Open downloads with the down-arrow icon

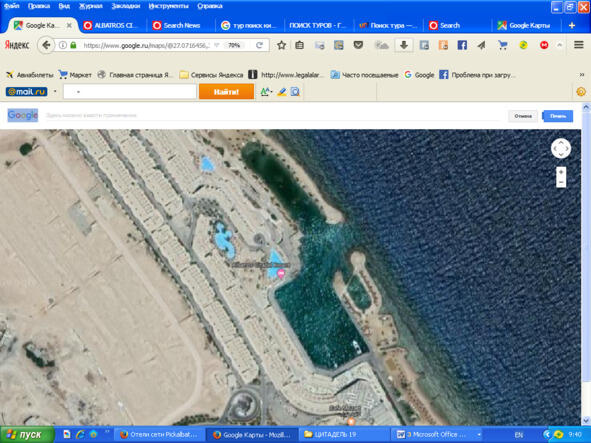pos(404,45)
